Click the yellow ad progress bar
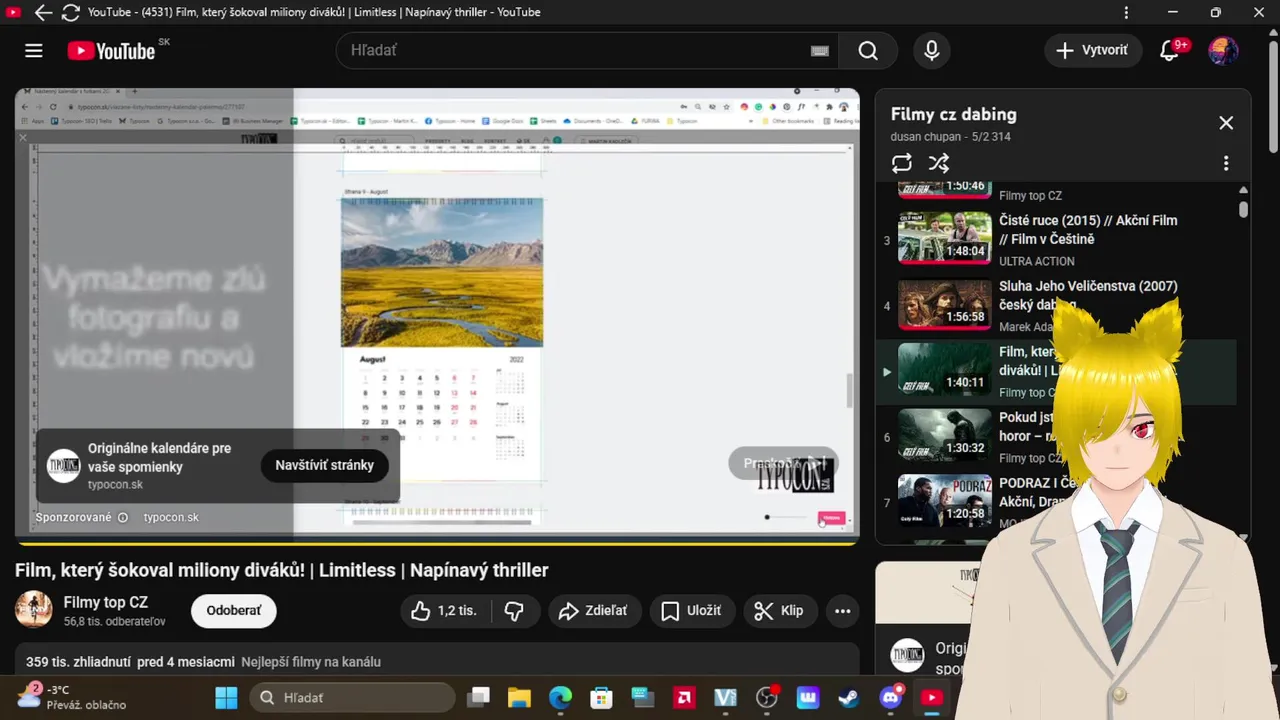The image size is (1280, 720). coord(437,543)
